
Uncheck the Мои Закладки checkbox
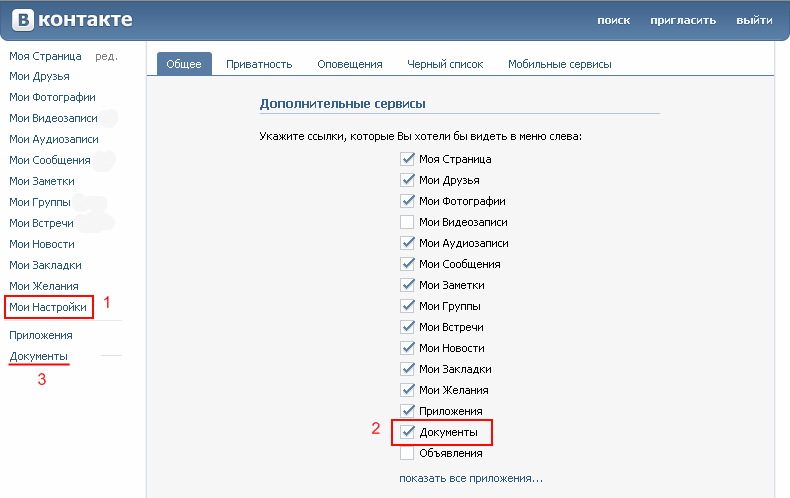click(x=407, y=369)
